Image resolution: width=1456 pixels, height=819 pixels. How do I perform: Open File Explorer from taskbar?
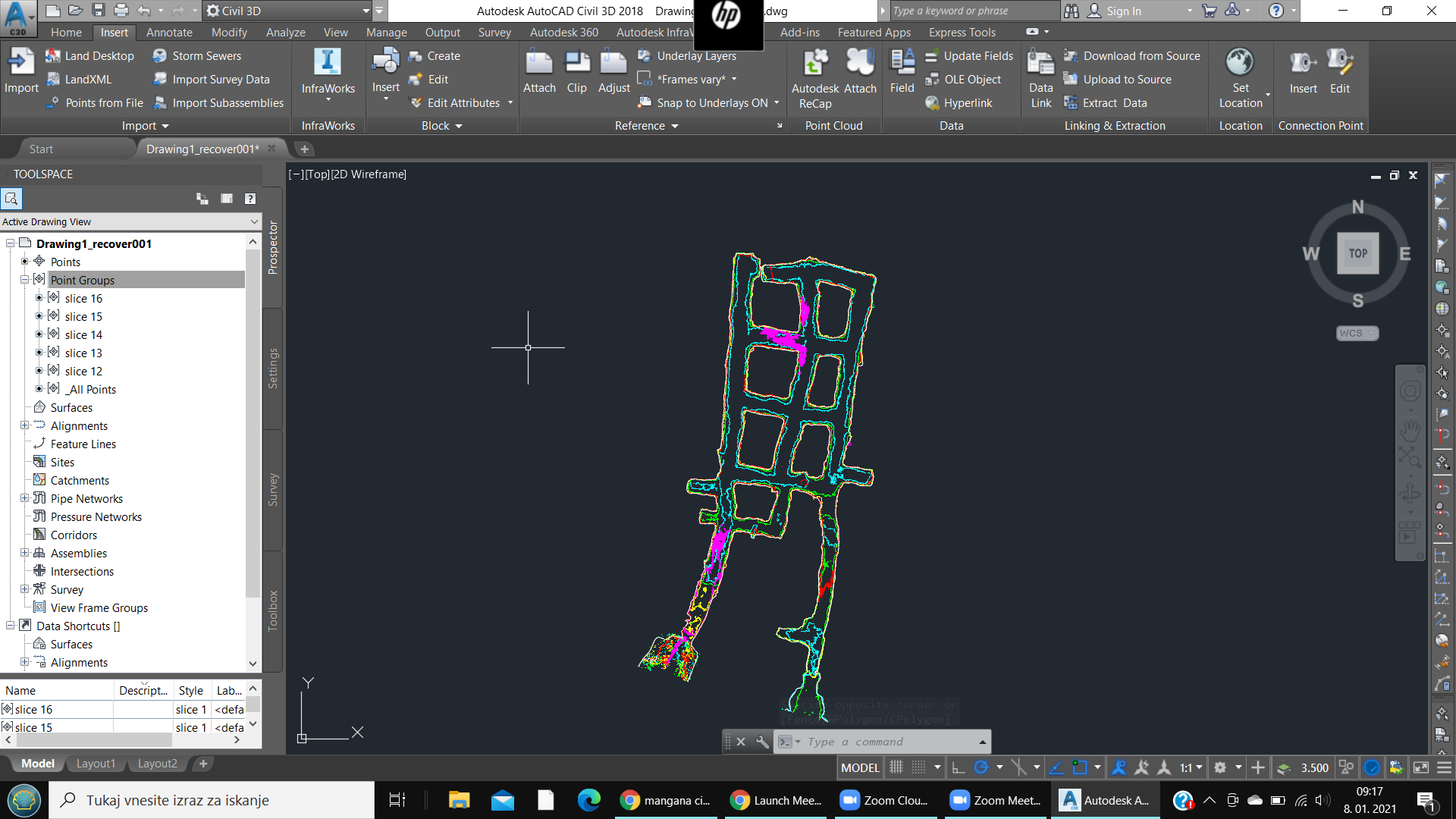459,800
